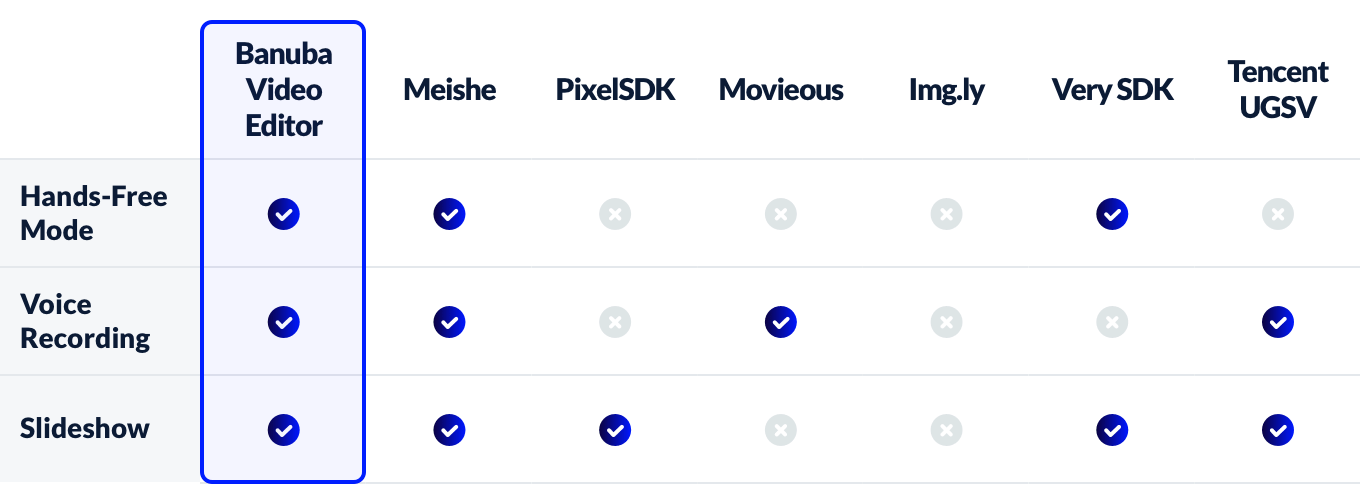Select the PixelSDK column header

[616, 90]
